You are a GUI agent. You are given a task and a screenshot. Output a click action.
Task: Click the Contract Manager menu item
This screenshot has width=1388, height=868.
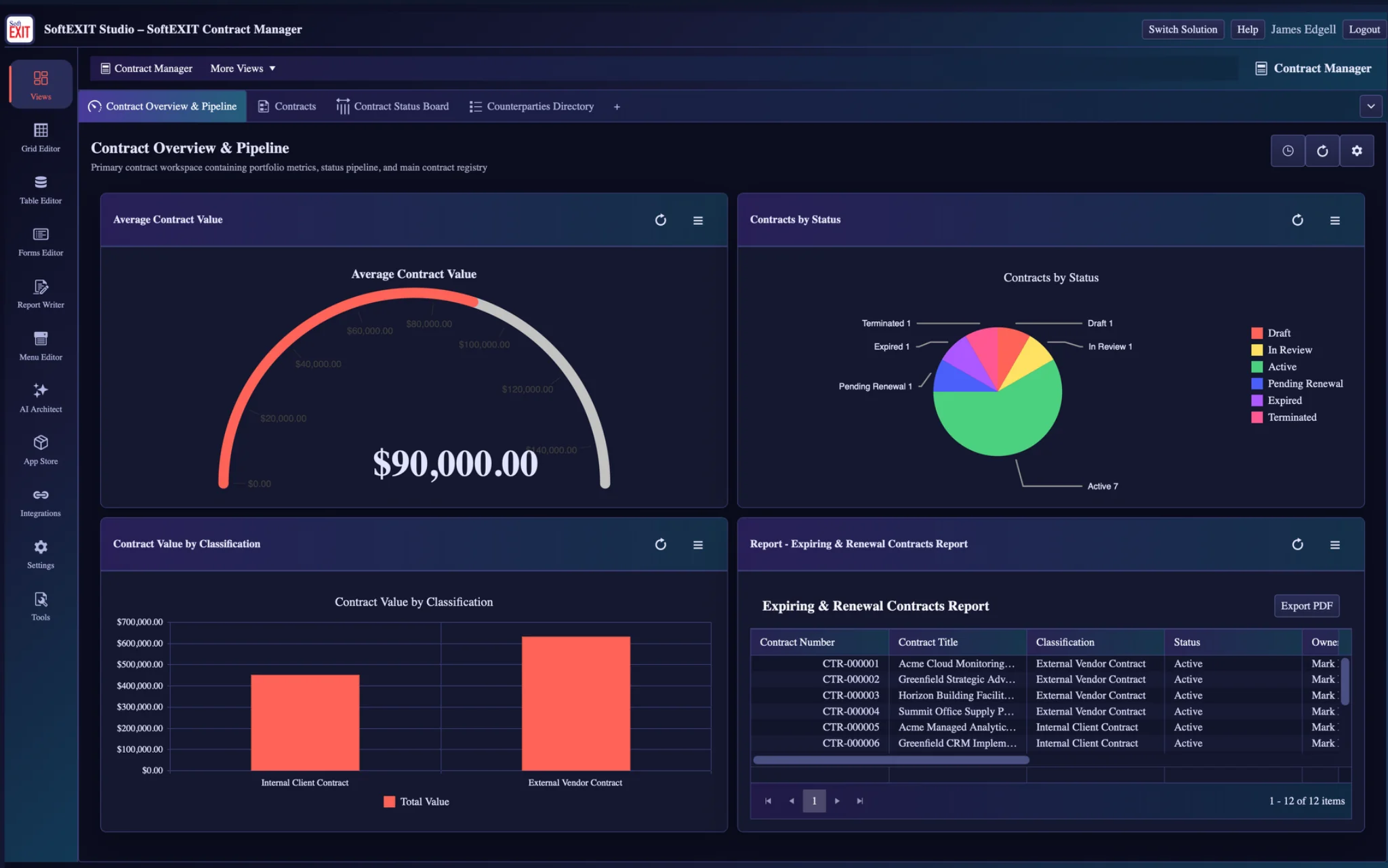click(x=146, y=68)
